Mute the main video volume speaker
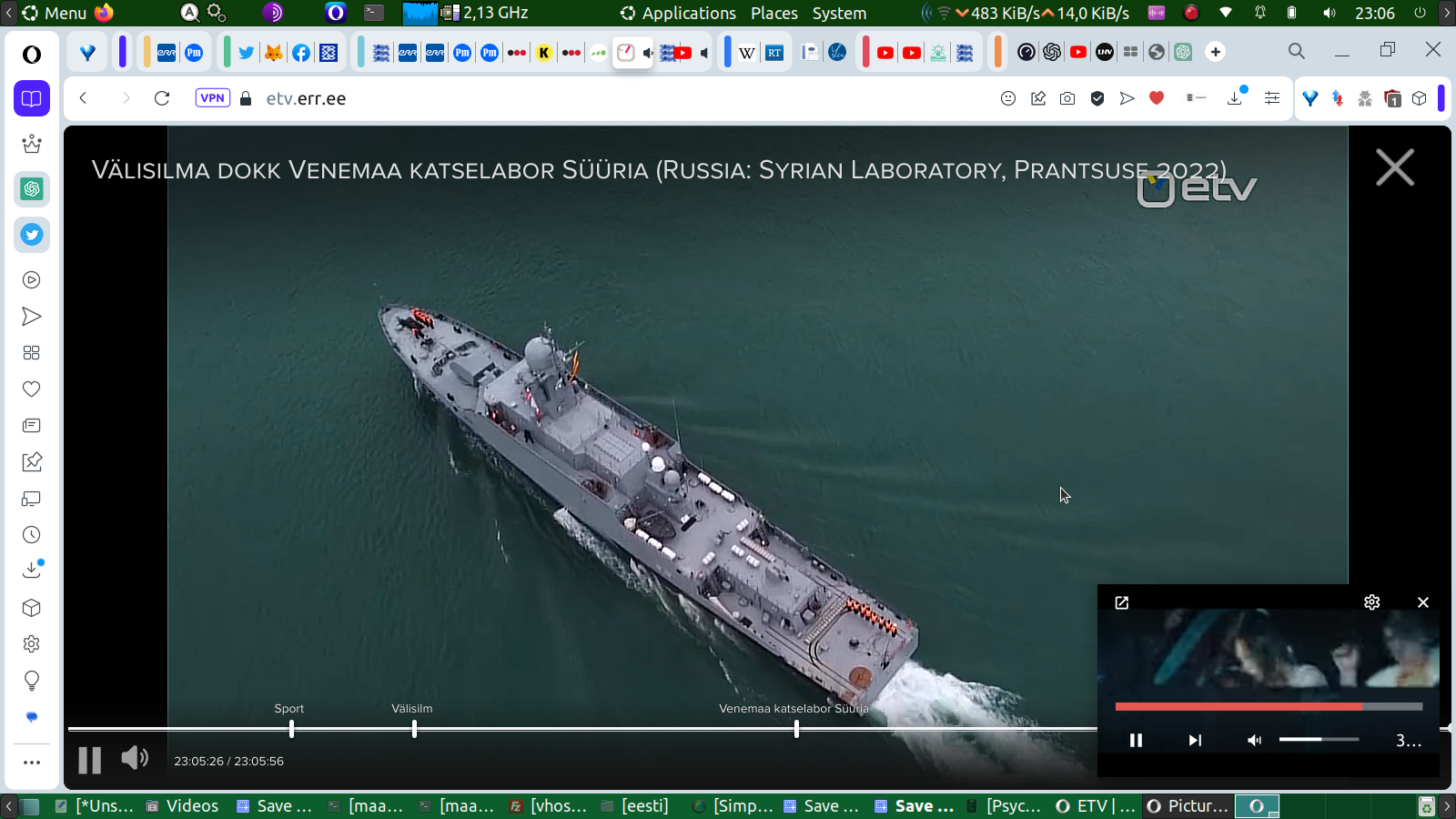 135,758
